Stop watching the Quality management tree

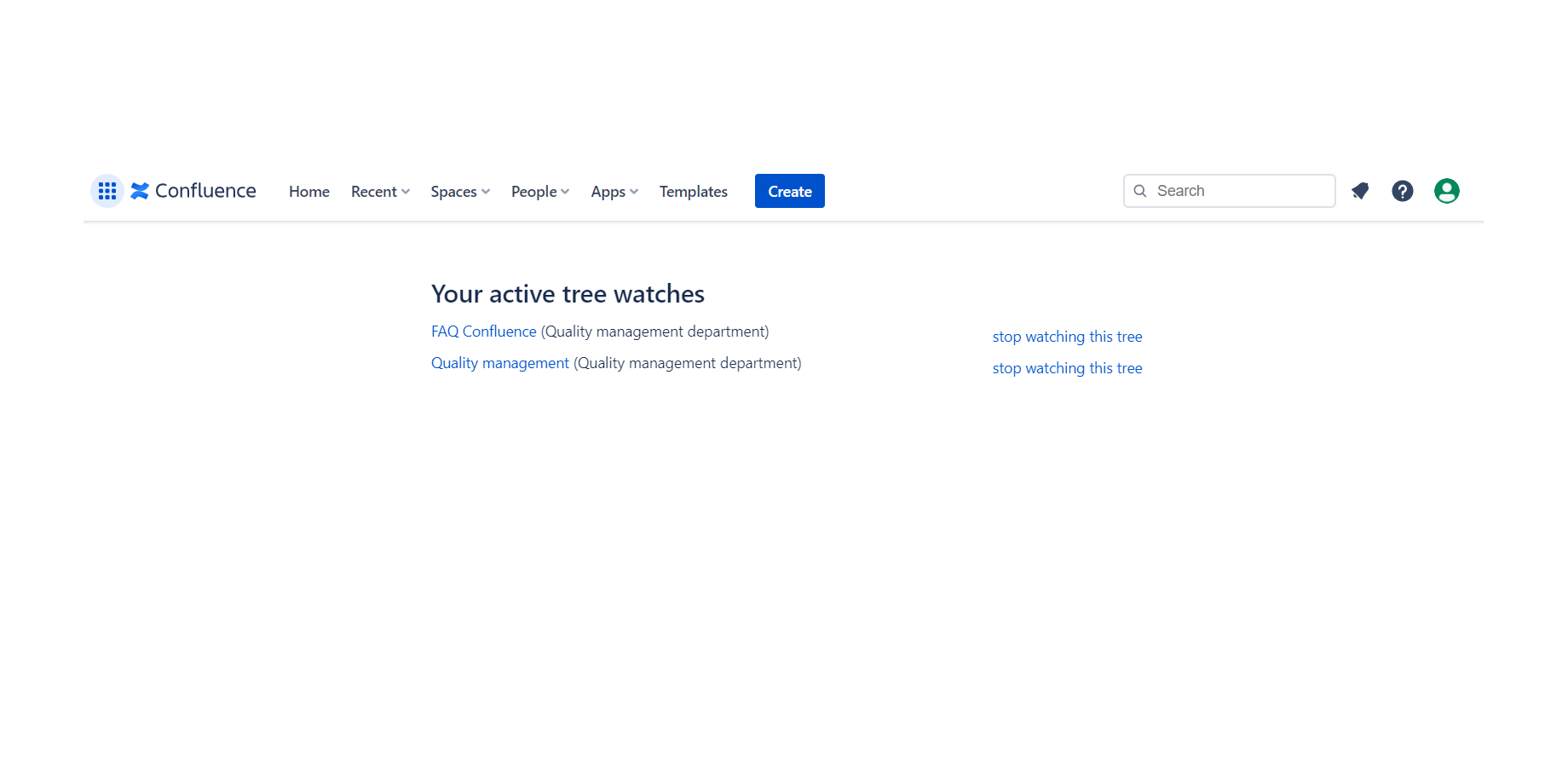pyautogui.click(x=1067, y=368)
